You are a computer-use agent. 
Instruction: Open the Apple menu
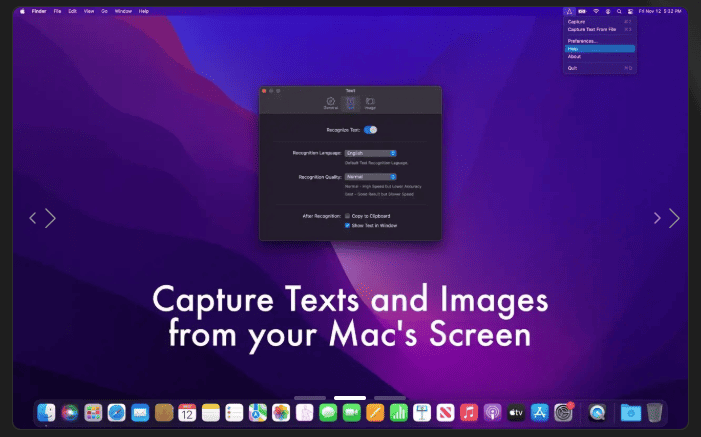tap(22, 11)
